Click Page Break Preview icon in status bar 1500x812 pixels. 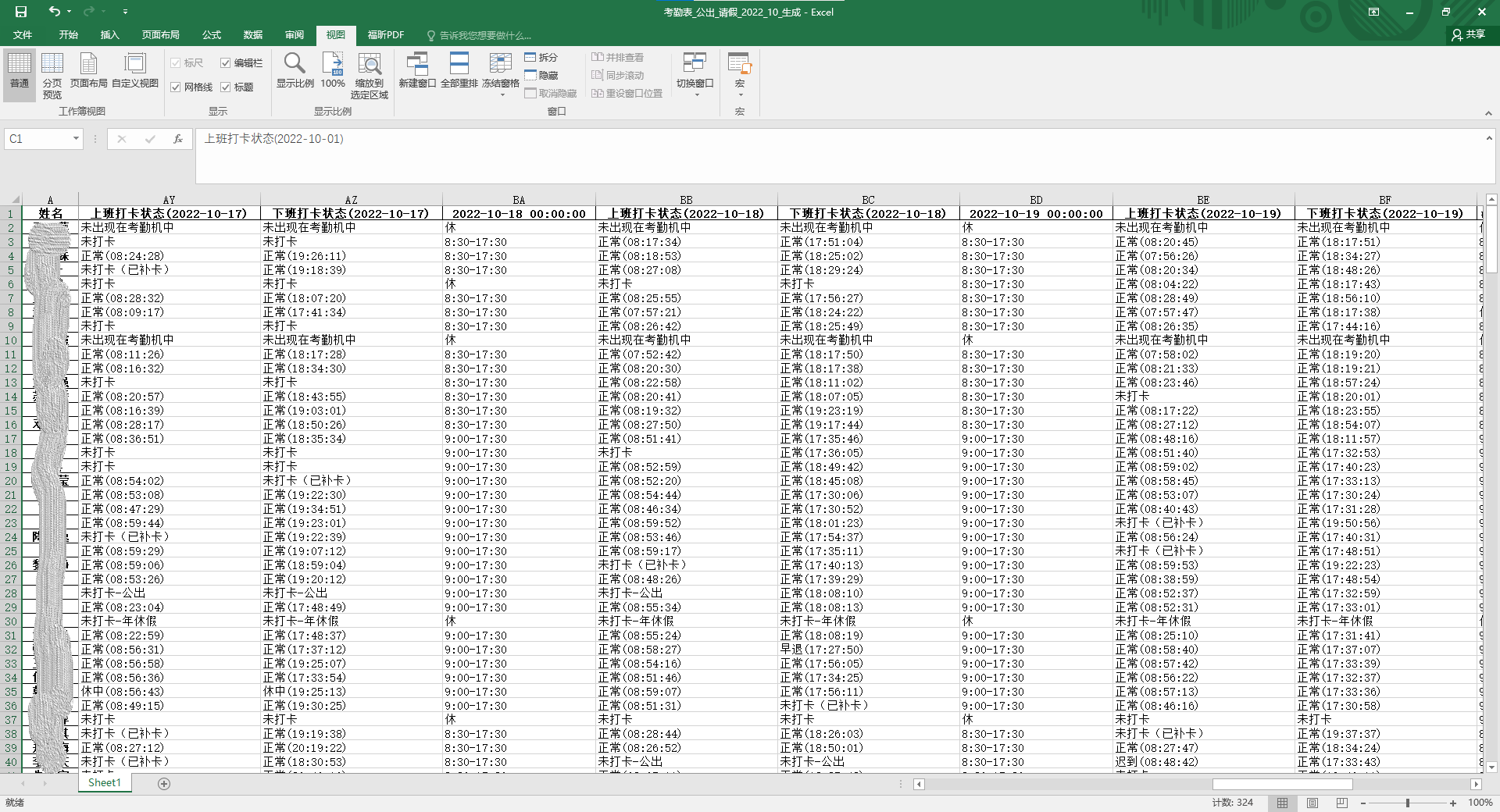pyautogui.click(x=1342, y=803)
